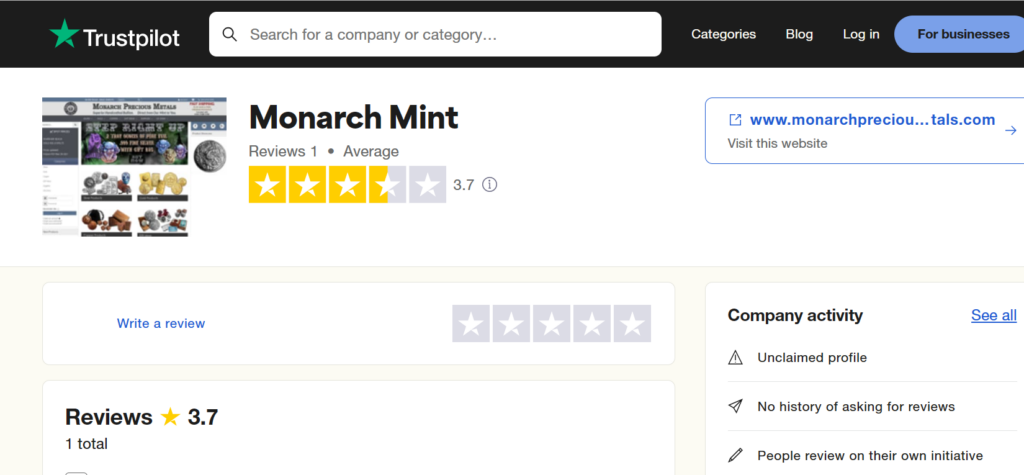Open See all company activity
This screenshot has width=1024, height=475.
tap(993, 316)
